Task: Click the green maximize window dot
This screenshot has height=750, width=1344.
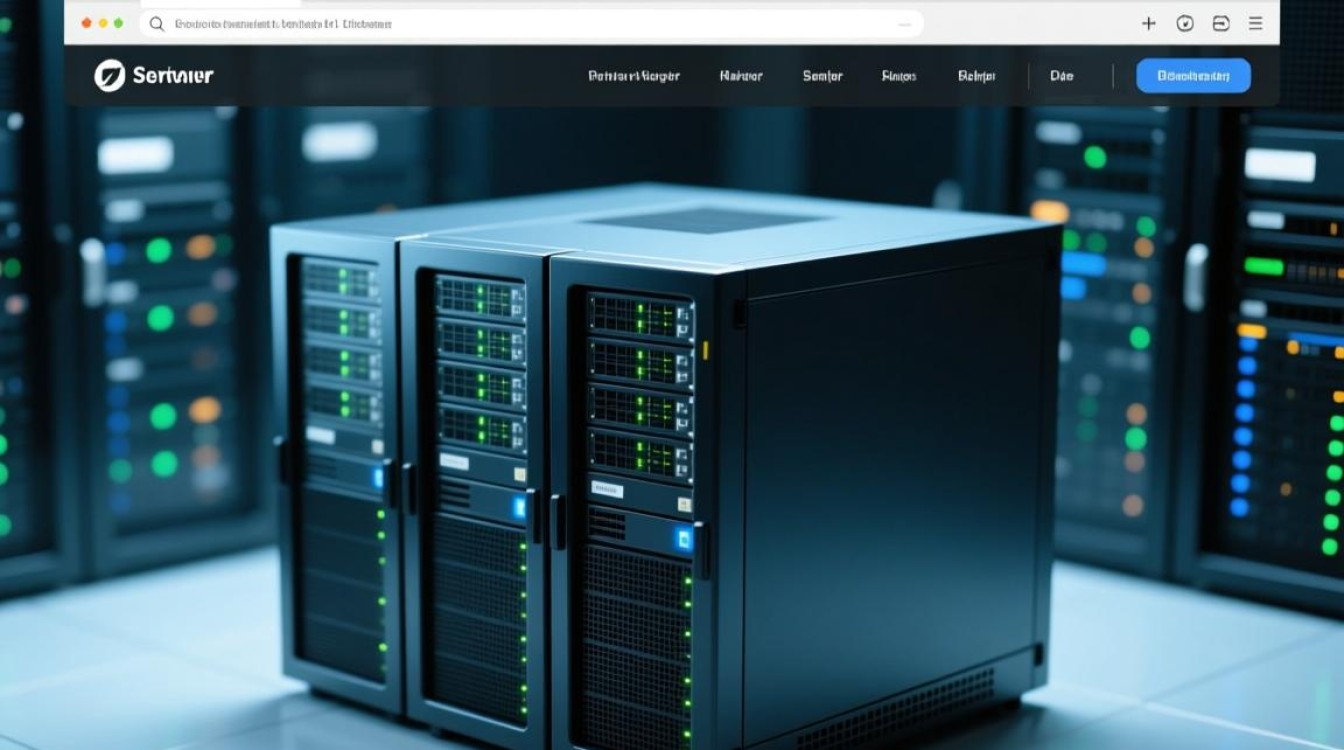Action: pyautogui.click(x=119, y=23)
